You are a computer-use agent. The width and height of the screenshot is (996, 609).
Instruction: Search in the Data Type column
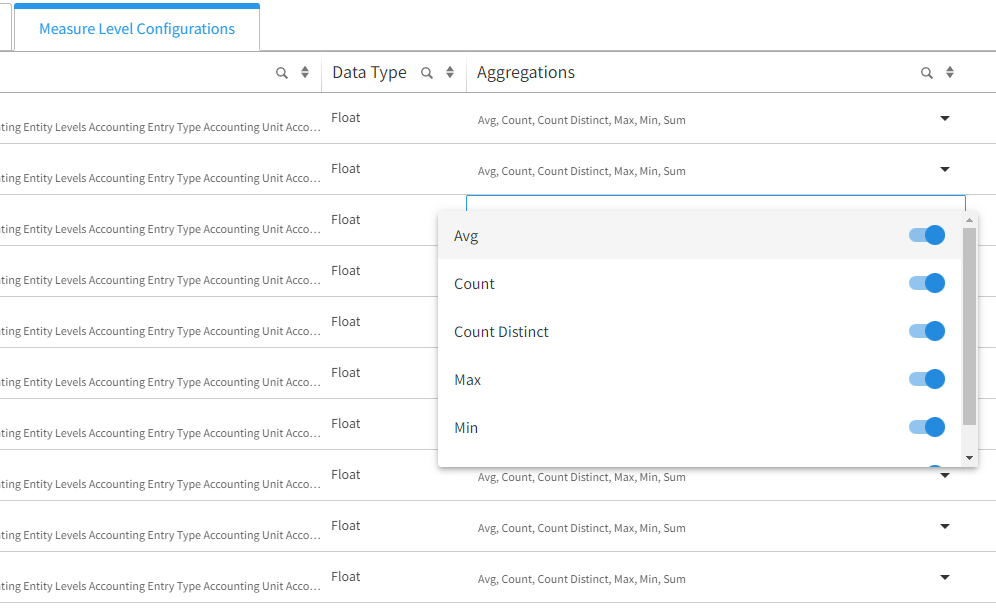427,73
